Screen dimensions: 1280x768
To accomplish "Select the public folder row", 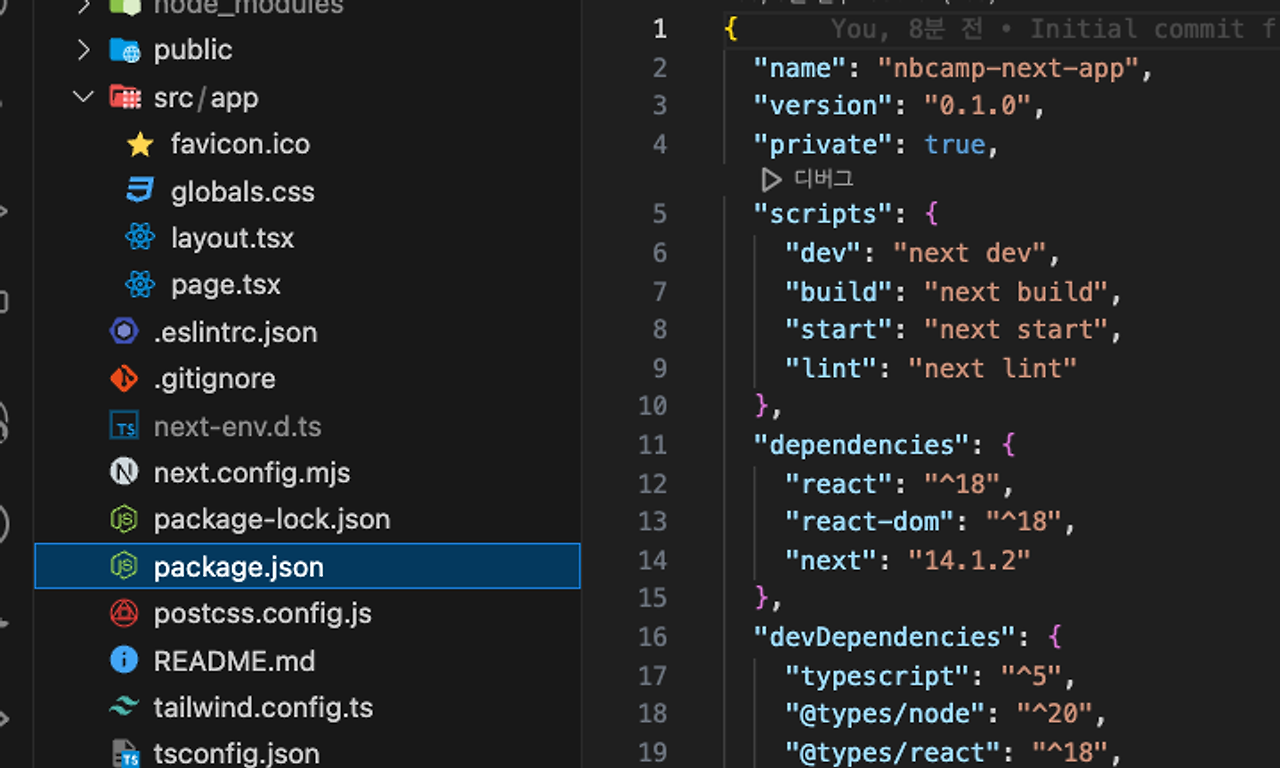I will [307, 50].
